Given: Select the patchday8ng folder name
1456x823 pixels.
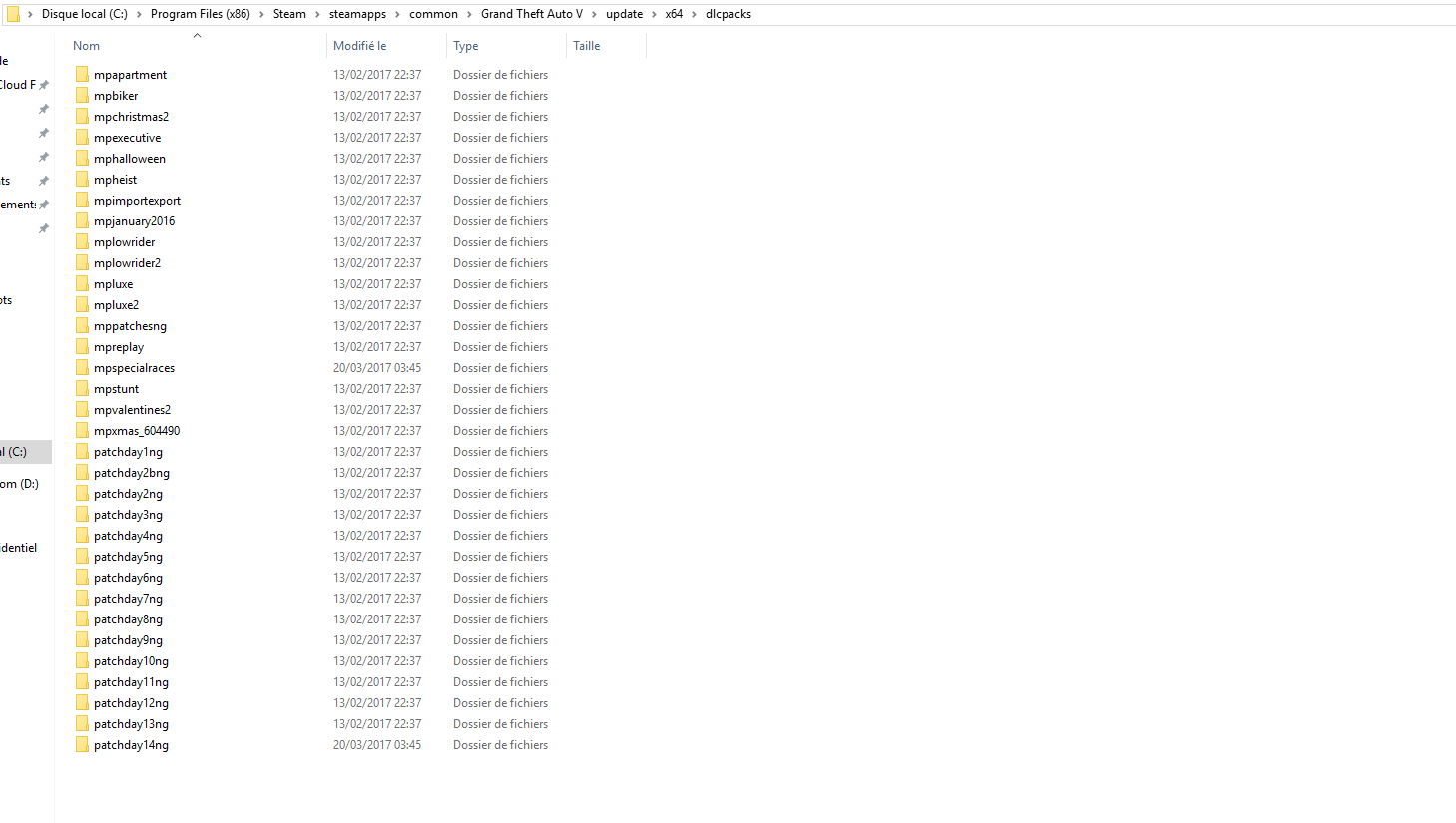Looking at the screenshot, I should coord(128,619).
